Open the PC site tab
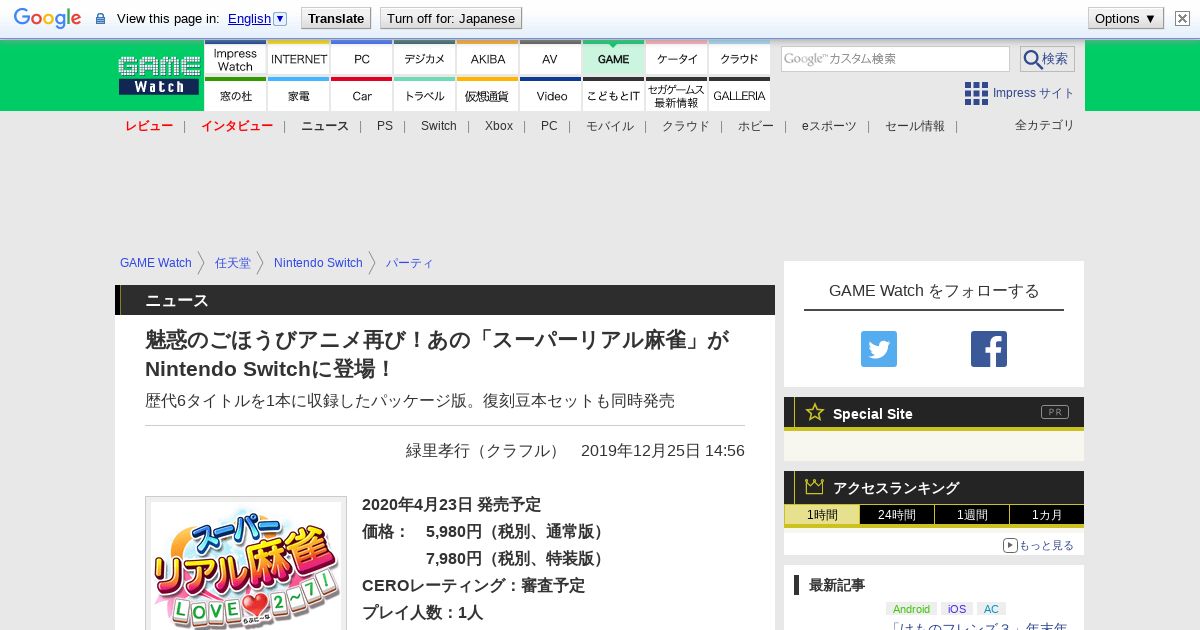 click(x=362, y=59)
